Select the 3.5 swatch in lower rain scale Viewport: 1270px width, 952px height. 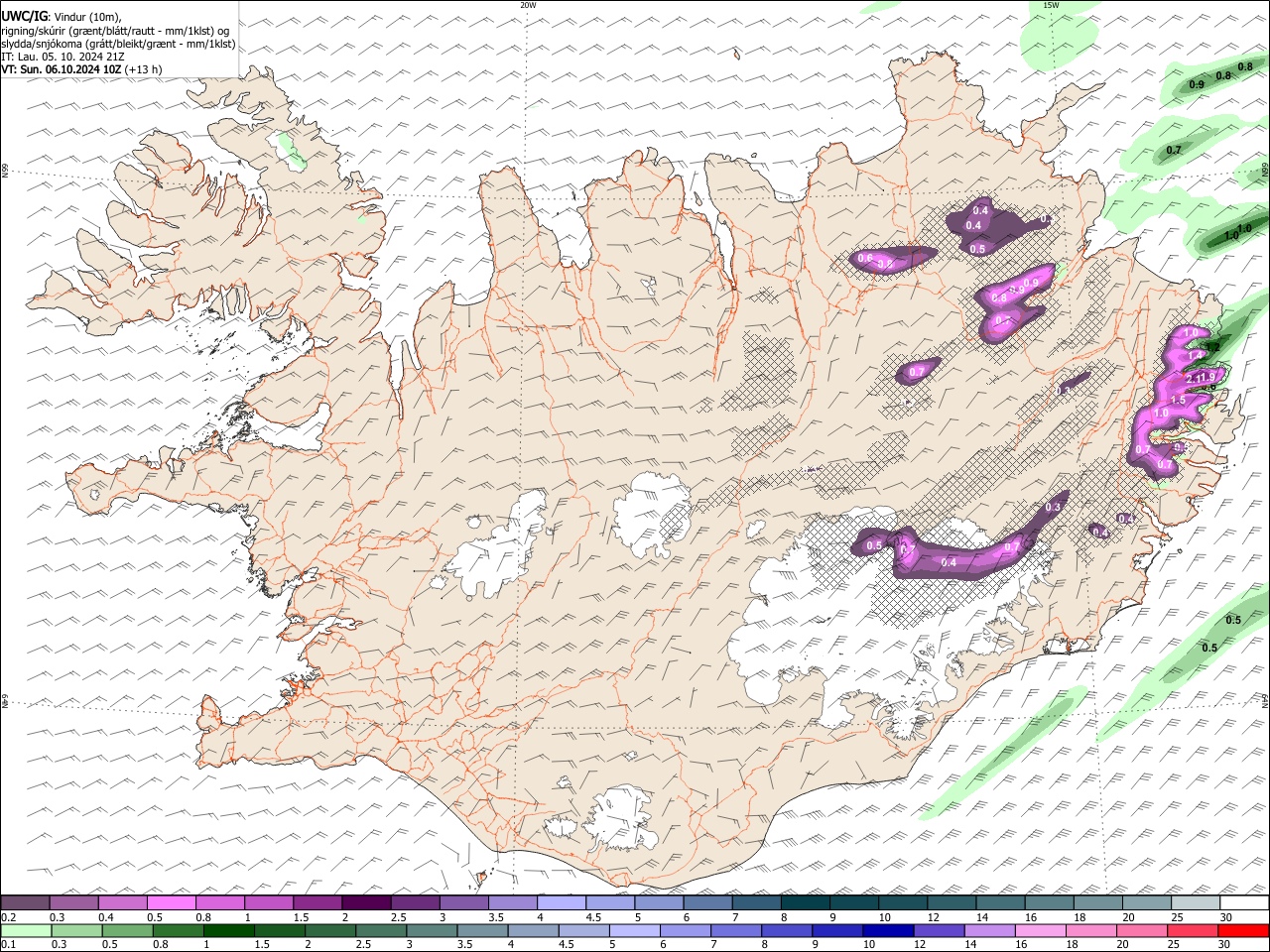482,930
